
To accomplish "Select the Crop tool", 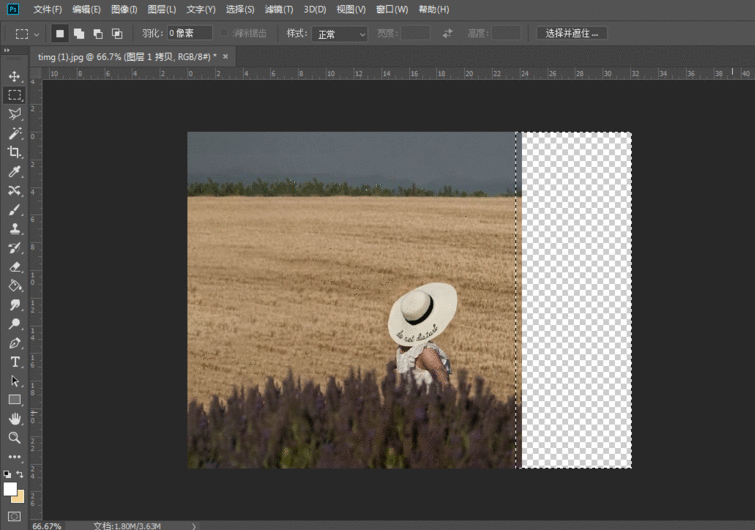I will tap(14, 152).
